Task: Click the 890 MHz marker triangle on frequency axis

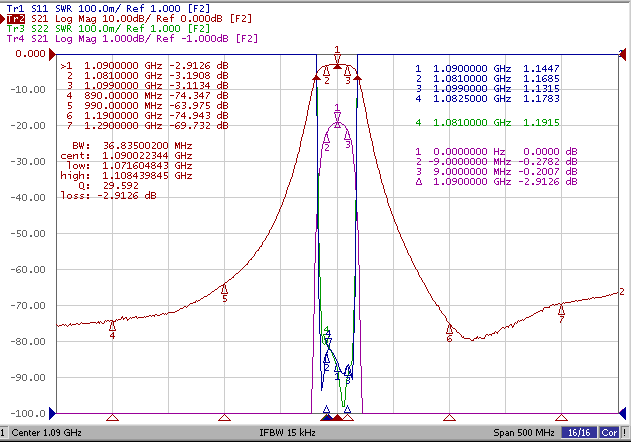Action: click(112, 417)
